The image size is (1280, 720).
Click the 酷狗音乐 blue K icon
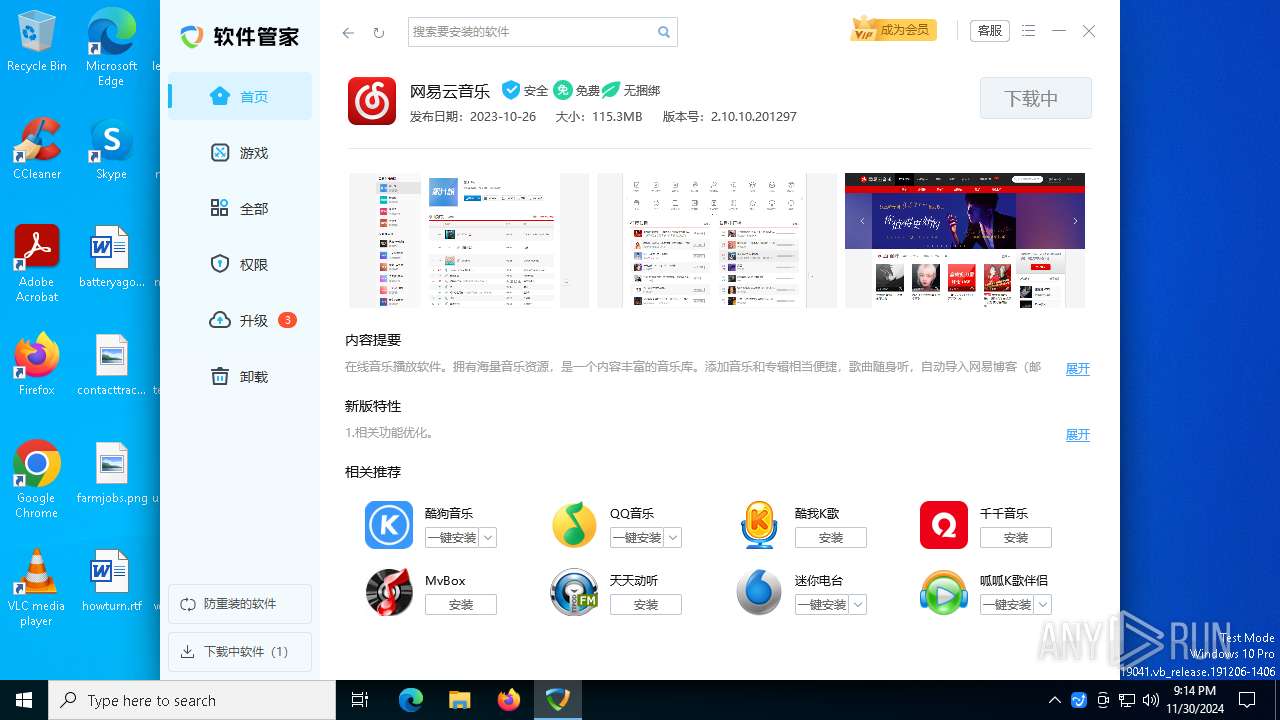point(389,525)
